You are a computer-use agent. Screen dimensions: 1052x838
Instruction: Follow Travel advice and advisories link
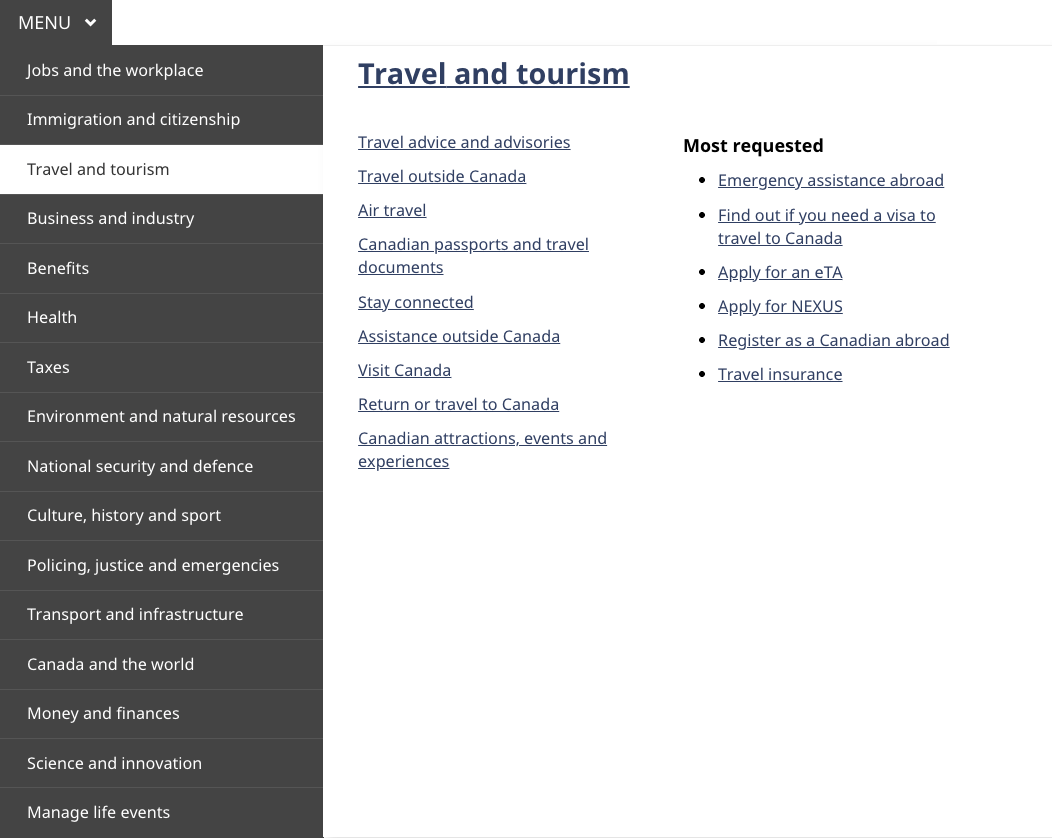click(x=464, y=142)
